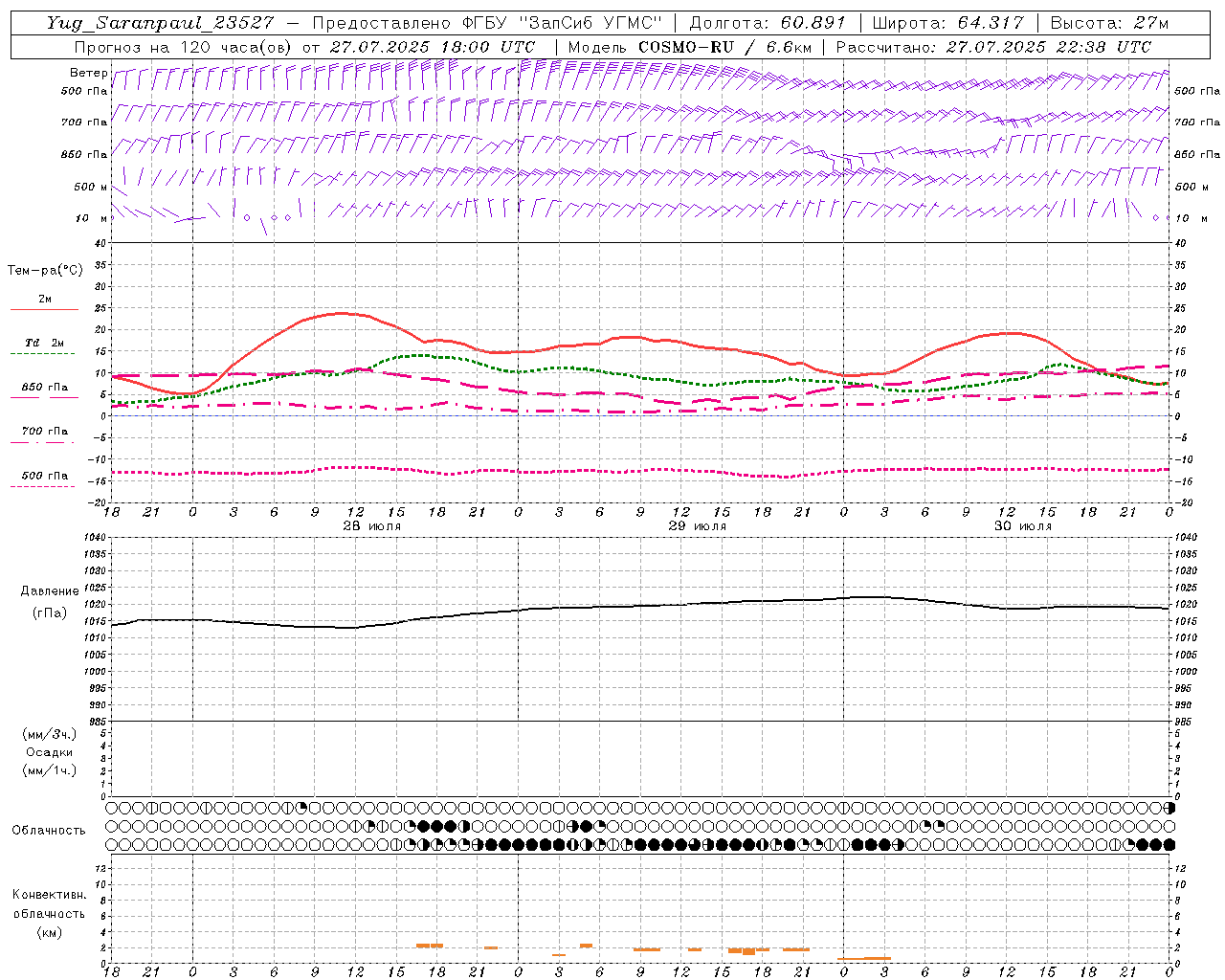This screenshot has height=980, width=1225.
Task: Select the Модель COSMO-RU / 6.6км label
Action: 690,47
